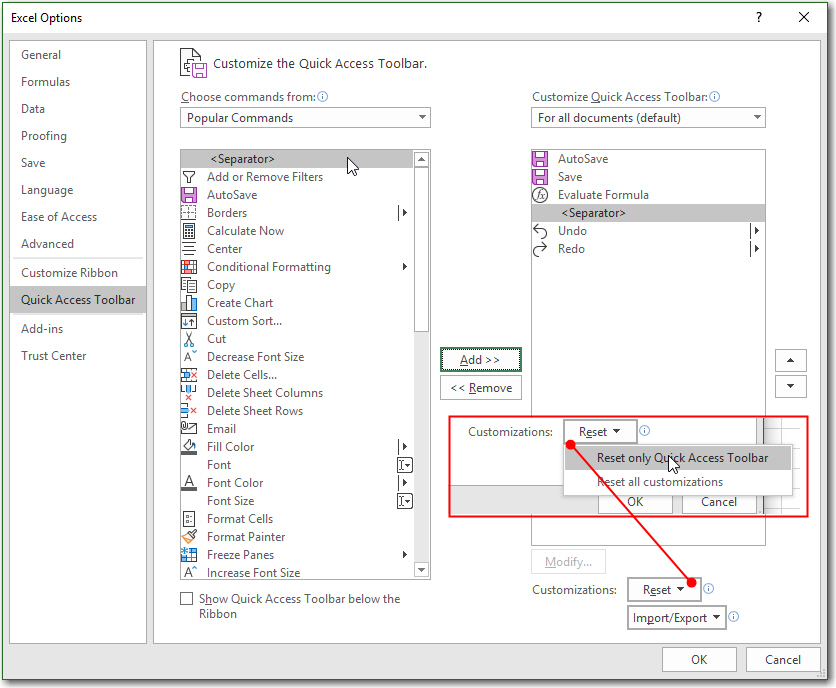The width and height of the screenshot is (836, 688).
Task: Open the Popular Commands dropdown
Action: pyautogui.click(x=306, y=118)
